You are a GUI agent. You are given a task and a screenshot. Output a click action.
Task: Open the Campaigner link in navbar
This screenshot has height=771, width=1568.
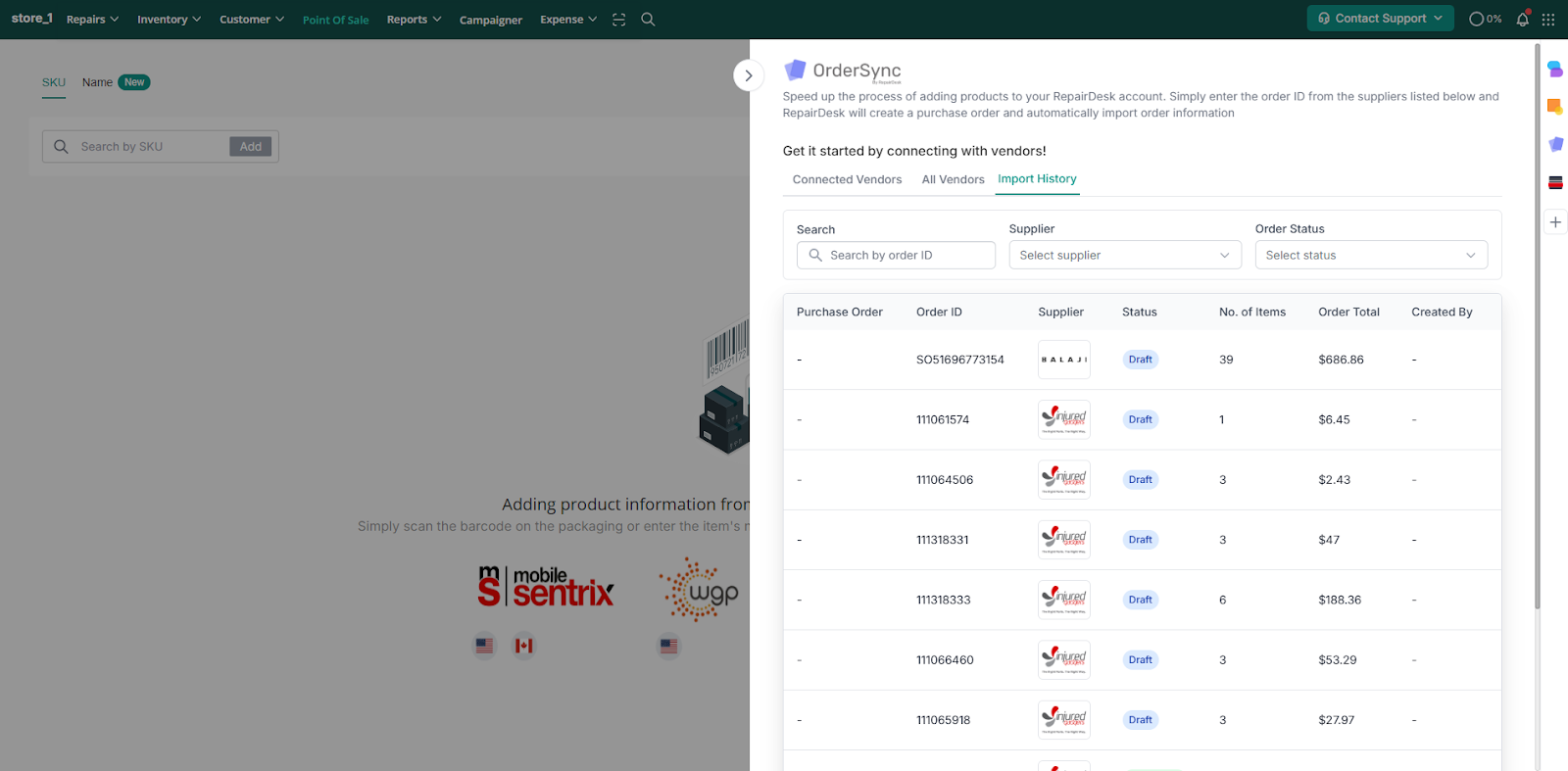coord(490,20)
